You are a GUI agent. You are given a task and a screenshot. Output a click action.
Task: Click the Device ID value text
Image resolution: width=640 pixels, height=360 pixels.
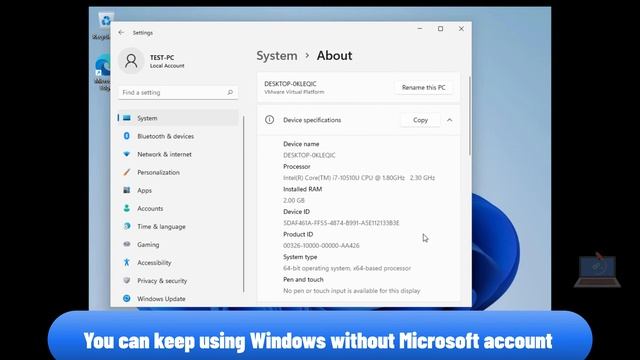[x=341, y=223]
